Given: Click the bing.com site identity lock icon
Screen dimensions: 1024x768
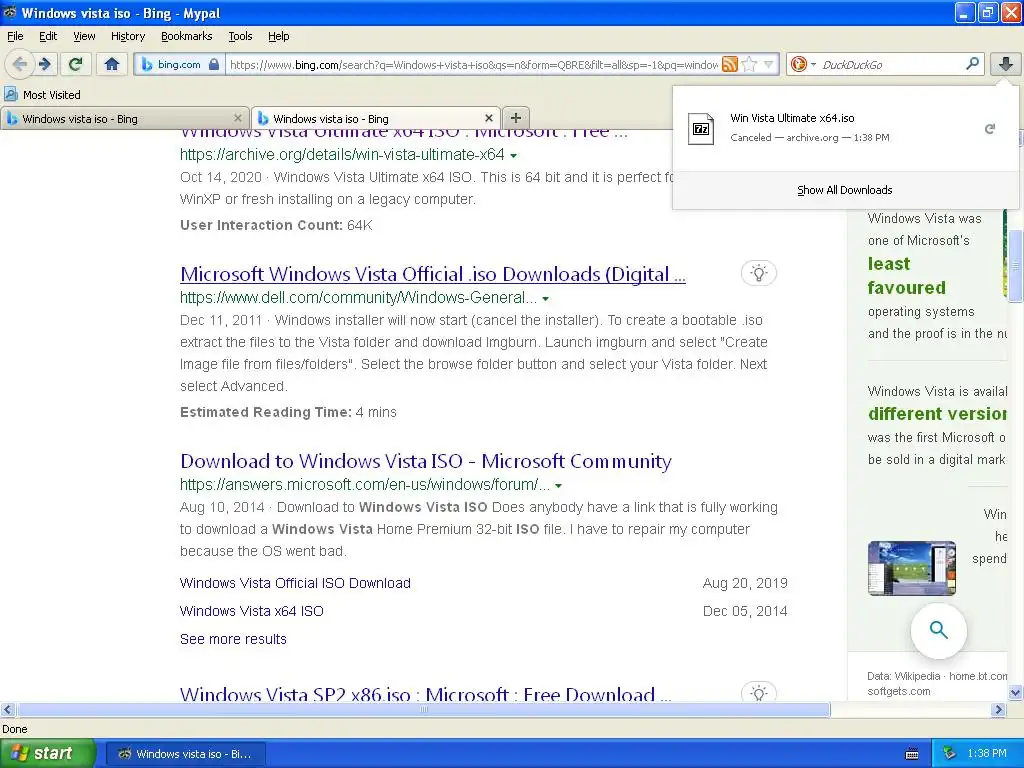Looking at the screenshot, I should (214, 64).
